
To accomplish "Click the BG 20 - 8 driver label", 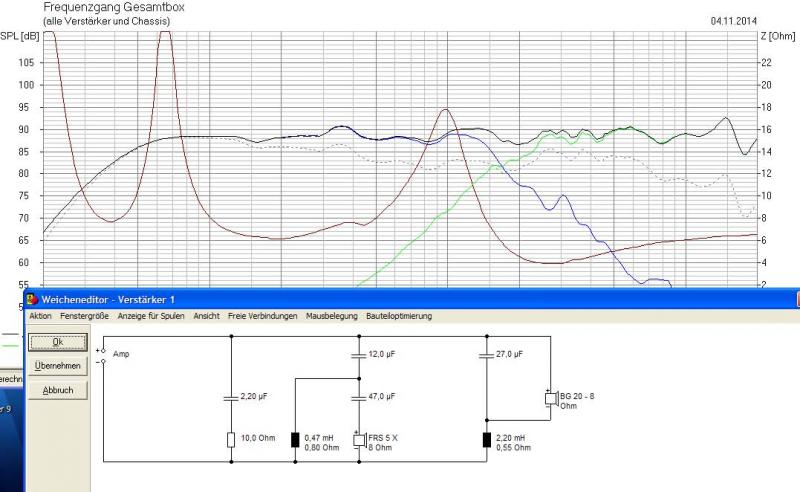I will coord(577,396).
